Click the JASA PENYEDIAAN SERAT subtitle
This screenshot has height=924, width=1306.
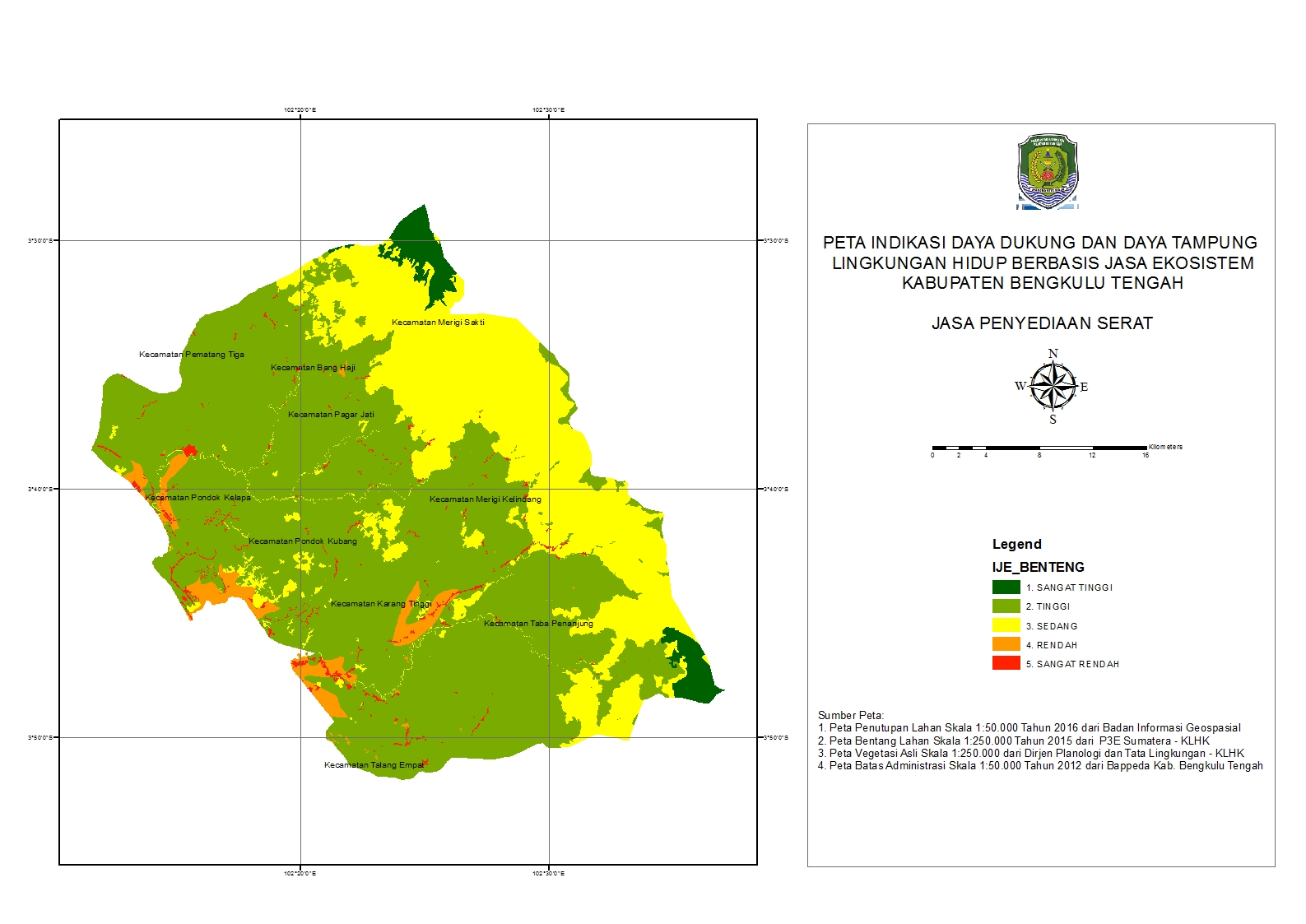pos(1042,324)
